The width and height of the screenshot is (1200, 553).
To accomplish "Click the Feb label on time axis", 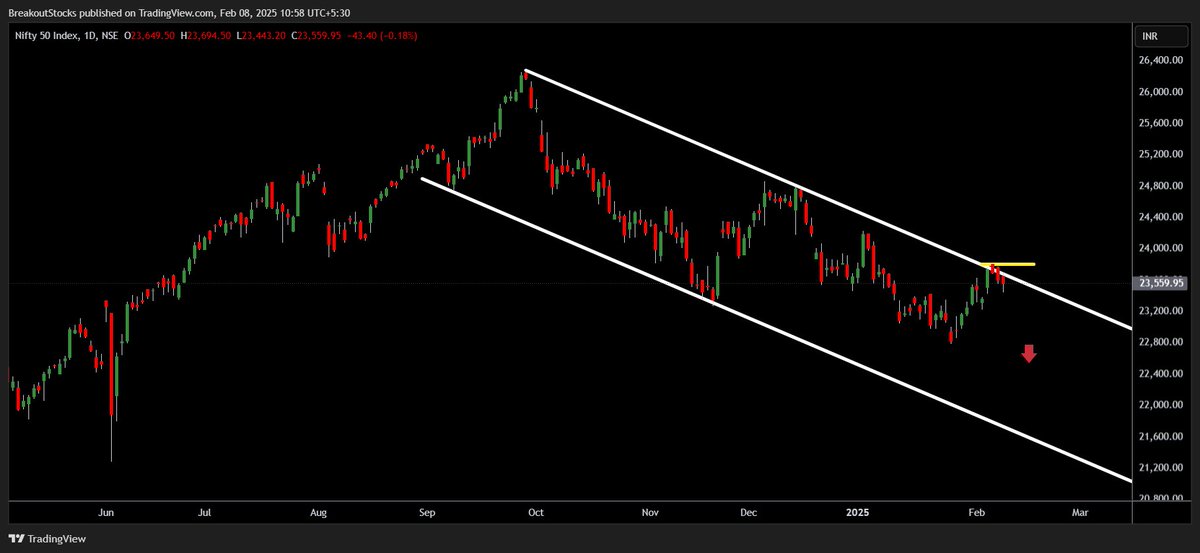I will [978, 513].
